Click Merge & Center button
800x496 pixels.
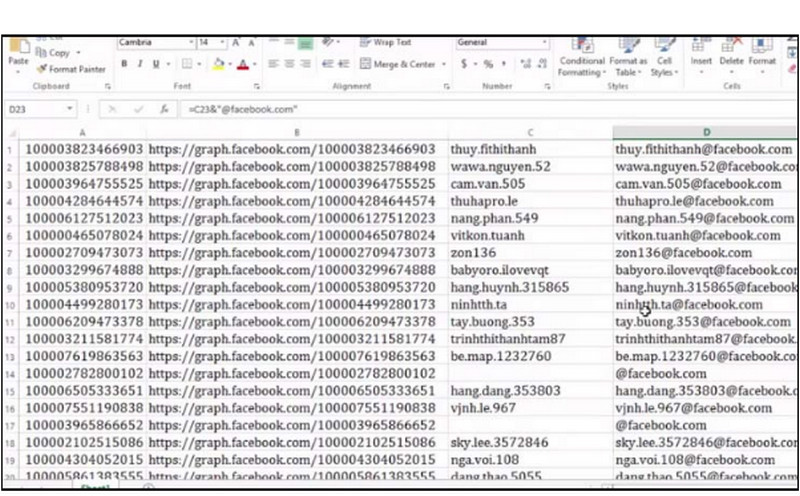click(x=397, y=64)
